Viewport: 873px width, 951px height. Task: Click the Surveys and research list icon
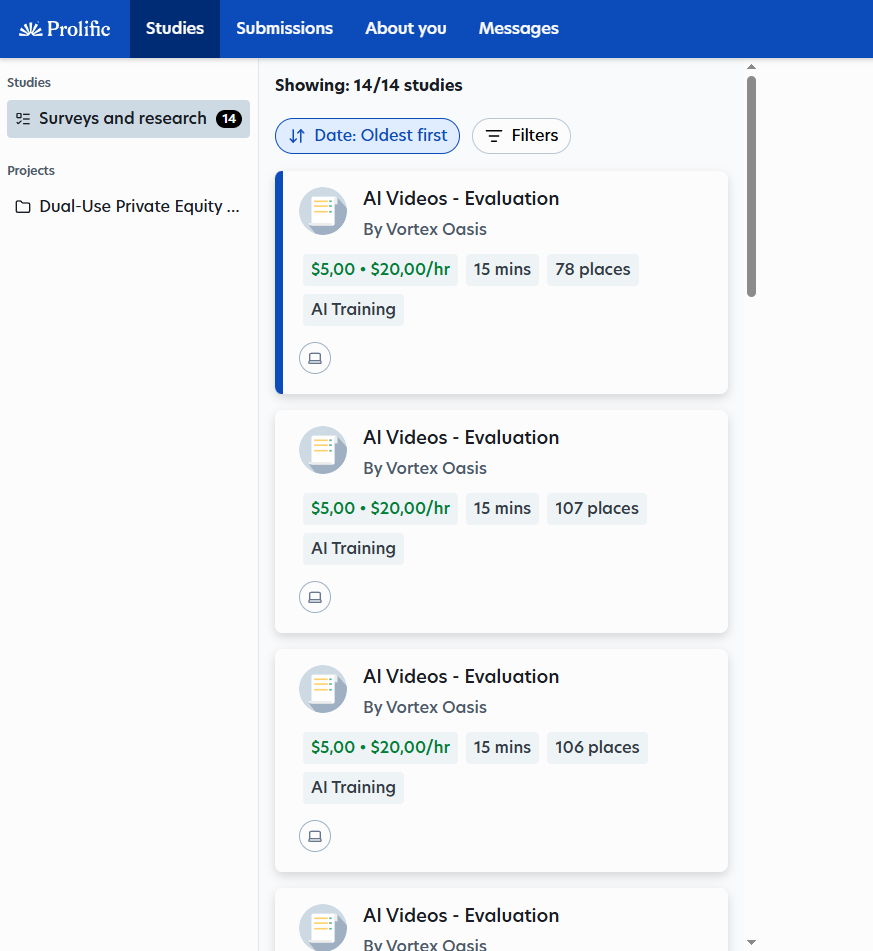pyautogui.click(x=23, y=119)
